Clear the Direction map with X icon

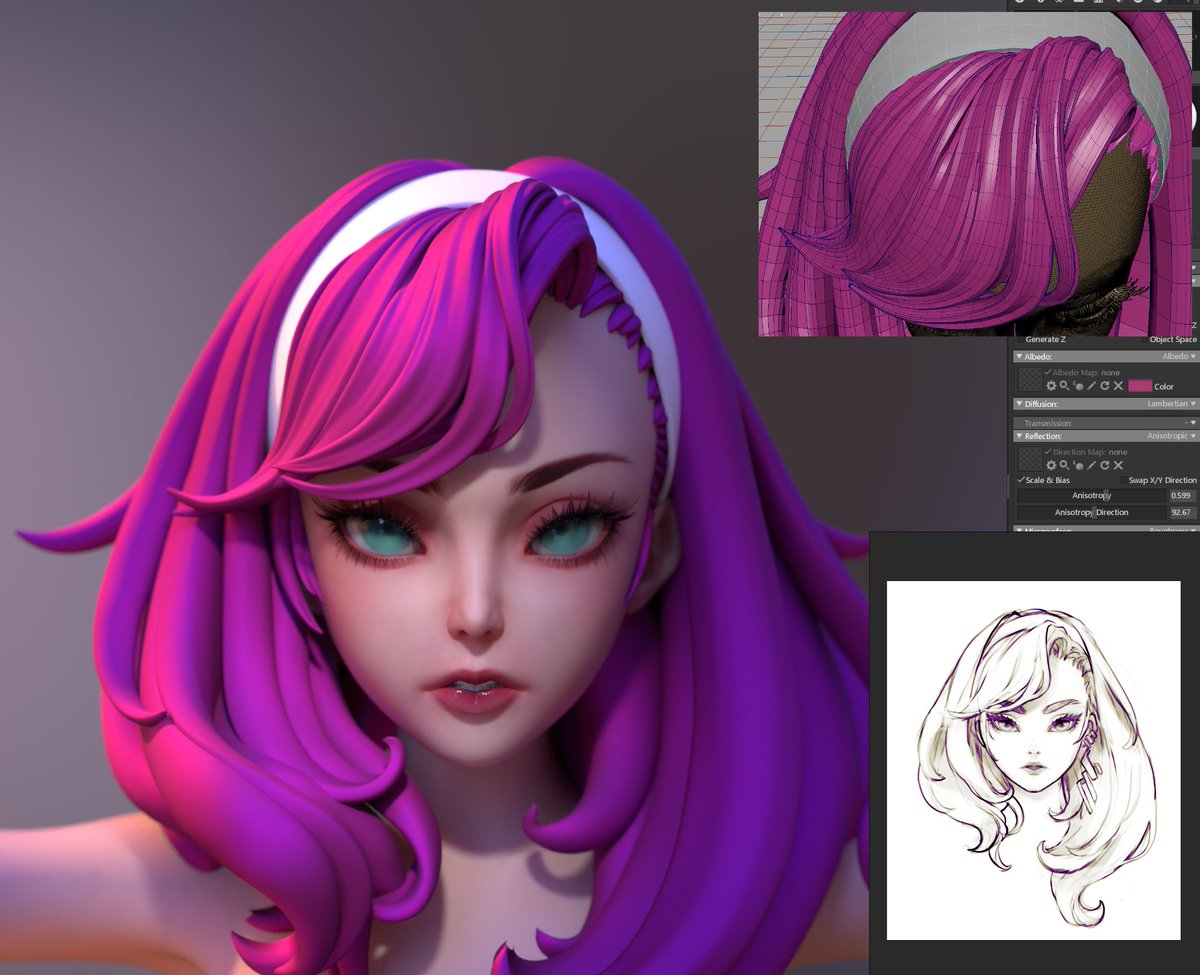point(1118,465)
